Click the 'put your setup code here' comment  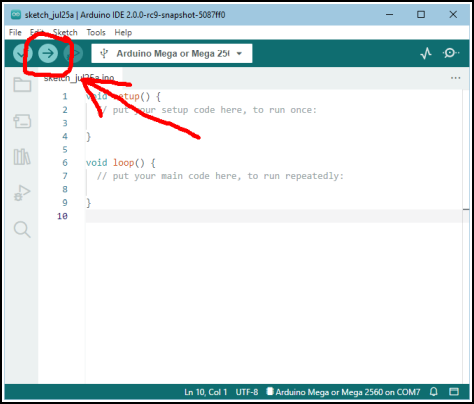tap(207, 110)
